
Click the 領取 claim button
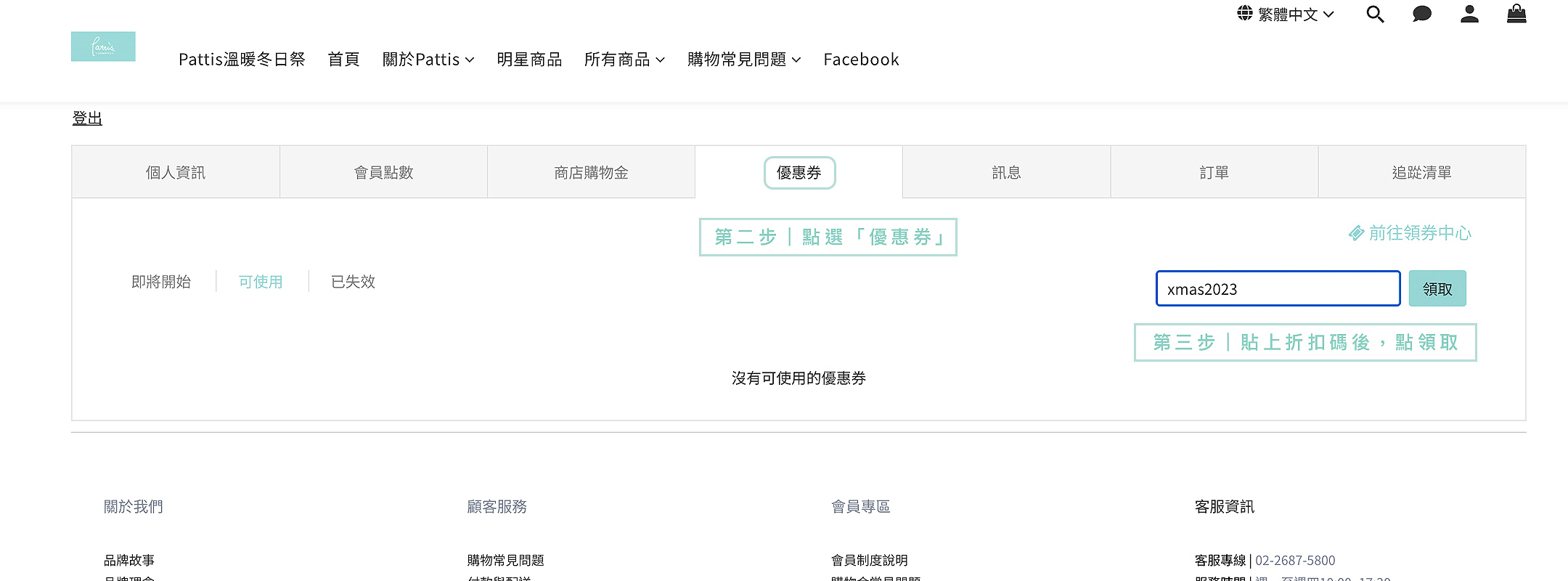coord(1437,288)
